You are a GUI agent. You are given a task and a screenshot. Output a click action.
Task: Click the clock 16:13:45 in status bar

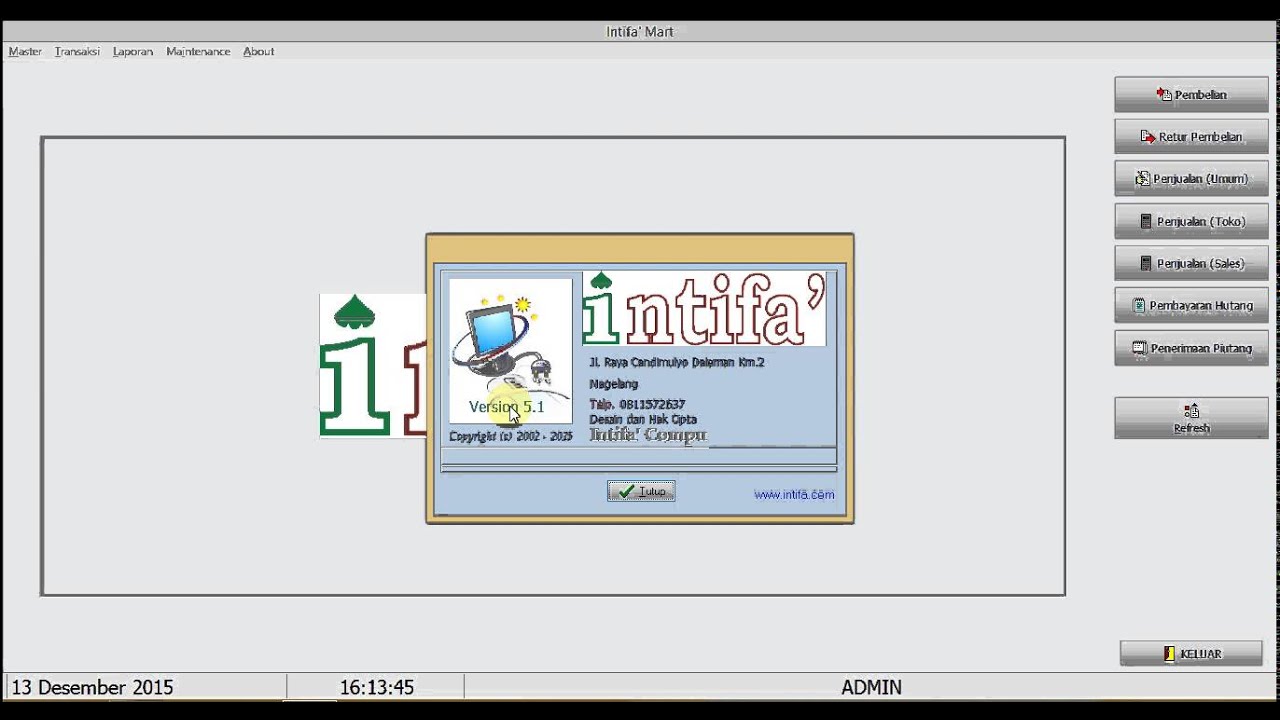coord(376,688)
